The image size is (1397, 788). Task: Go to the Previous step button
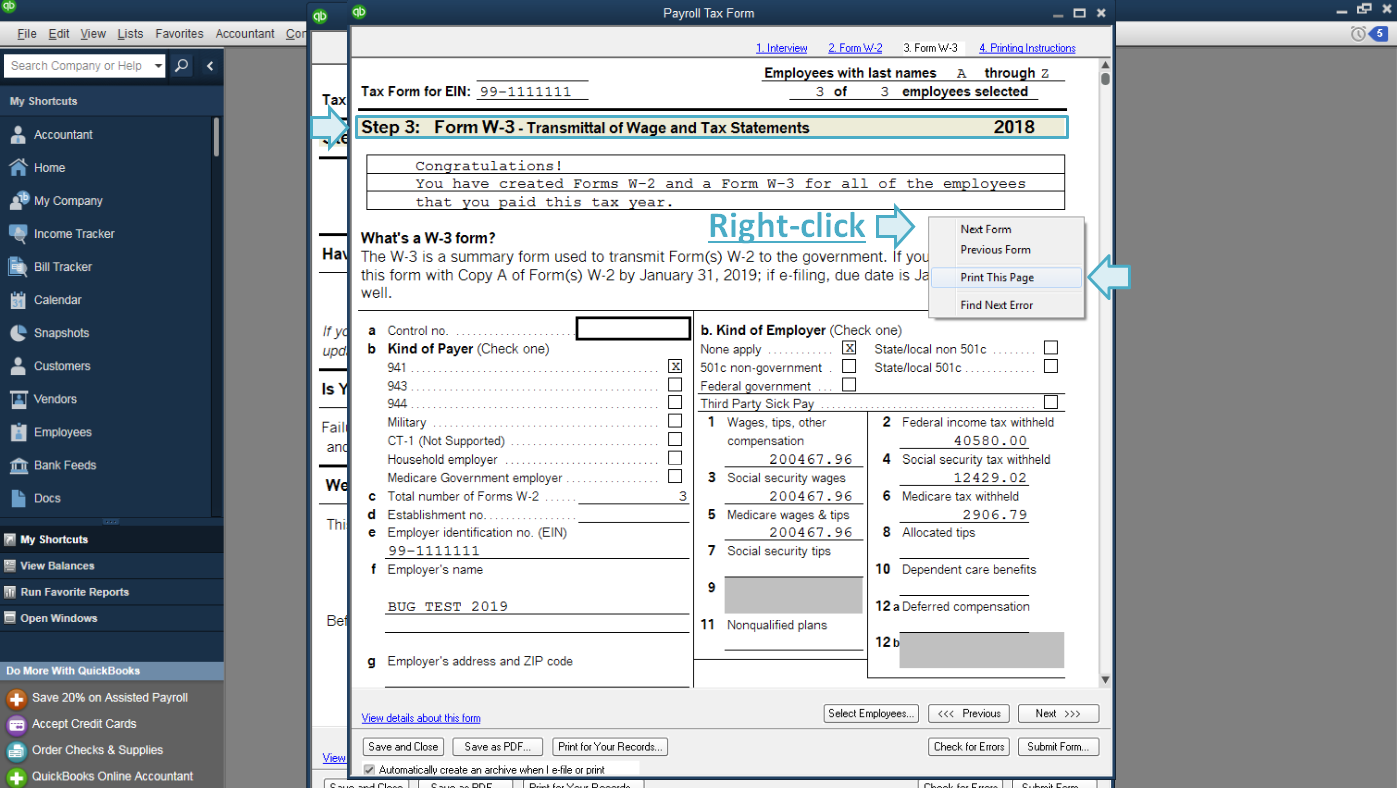point(969,713)
